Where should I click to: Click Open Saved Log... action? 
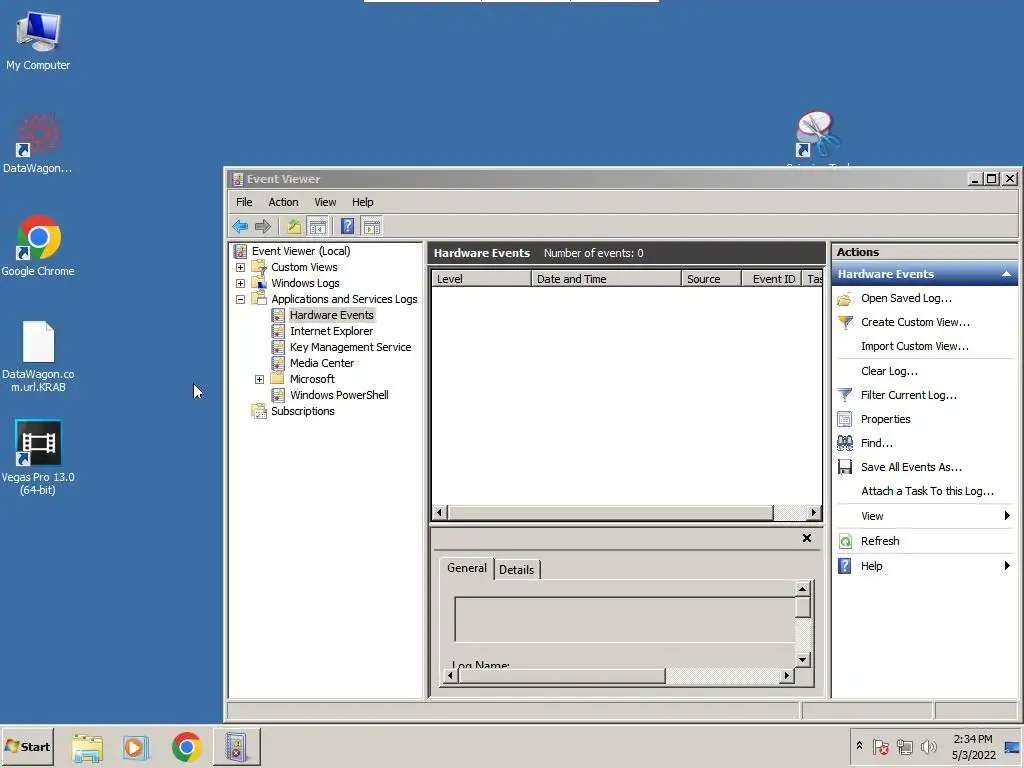pos(906,298)
